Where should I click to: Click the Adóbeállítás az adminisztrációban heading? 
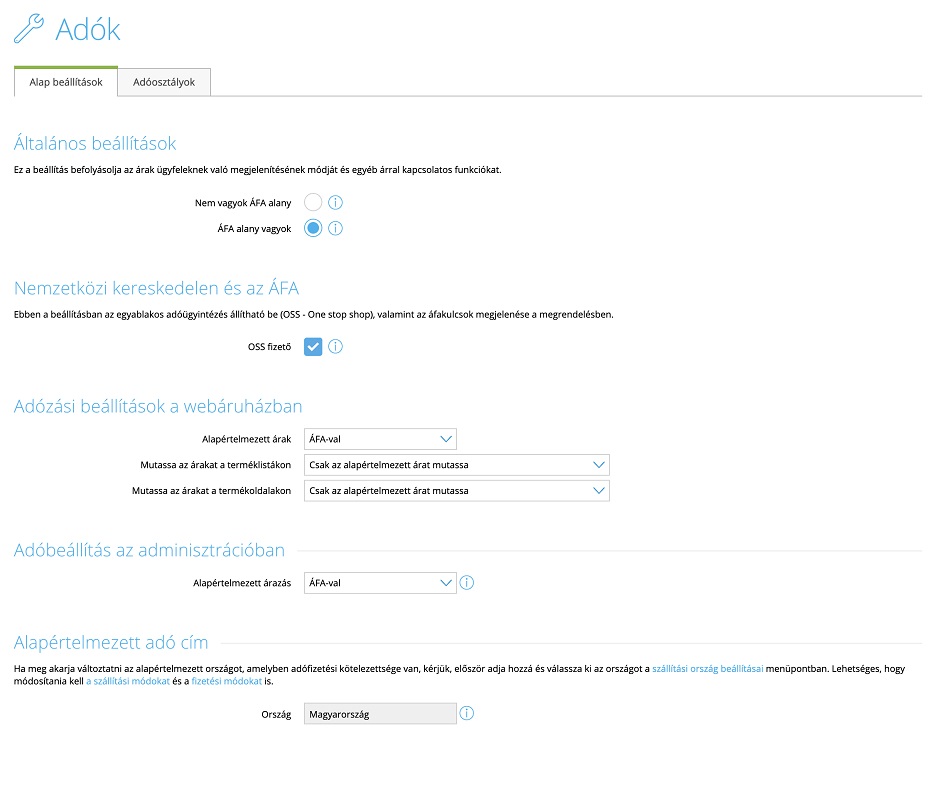coord(149,550)
